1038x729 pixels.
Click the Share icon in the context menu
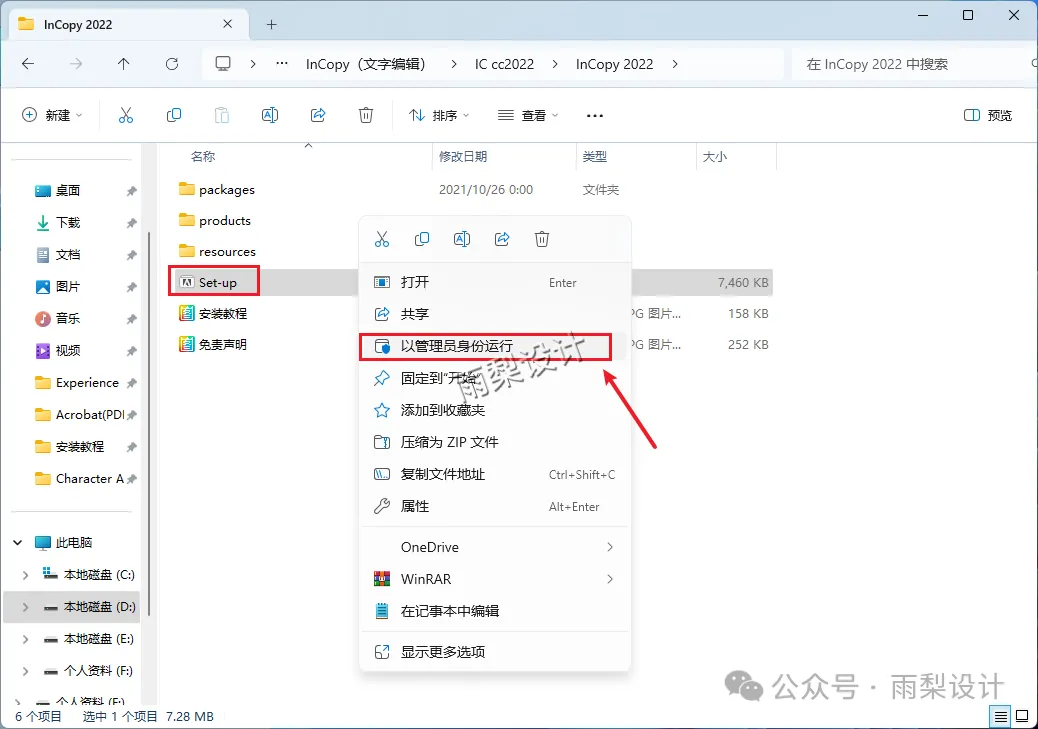coord(502,239)
